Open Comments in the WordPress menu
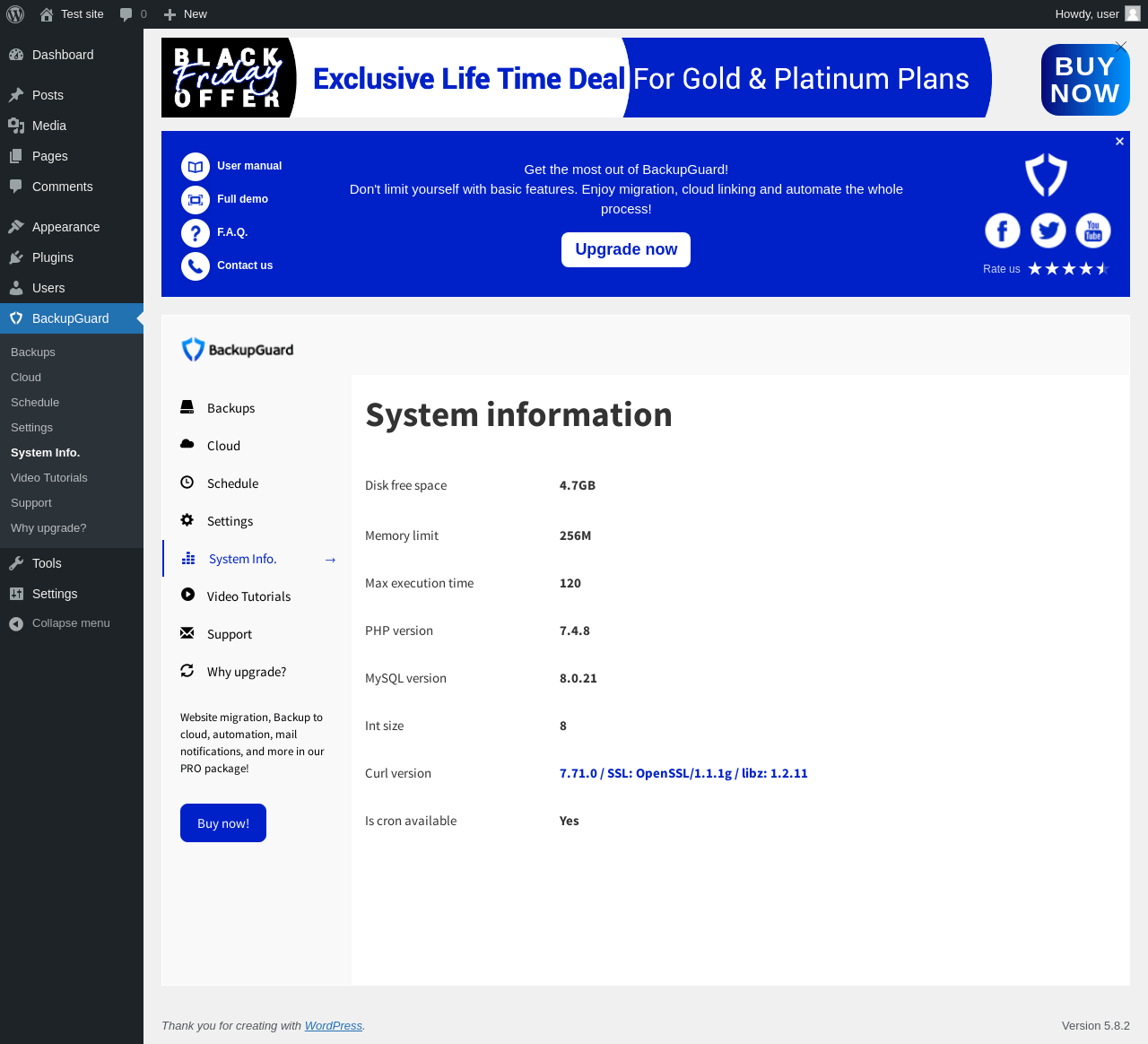The image size is (1148, 1044). tap(72, 187)
